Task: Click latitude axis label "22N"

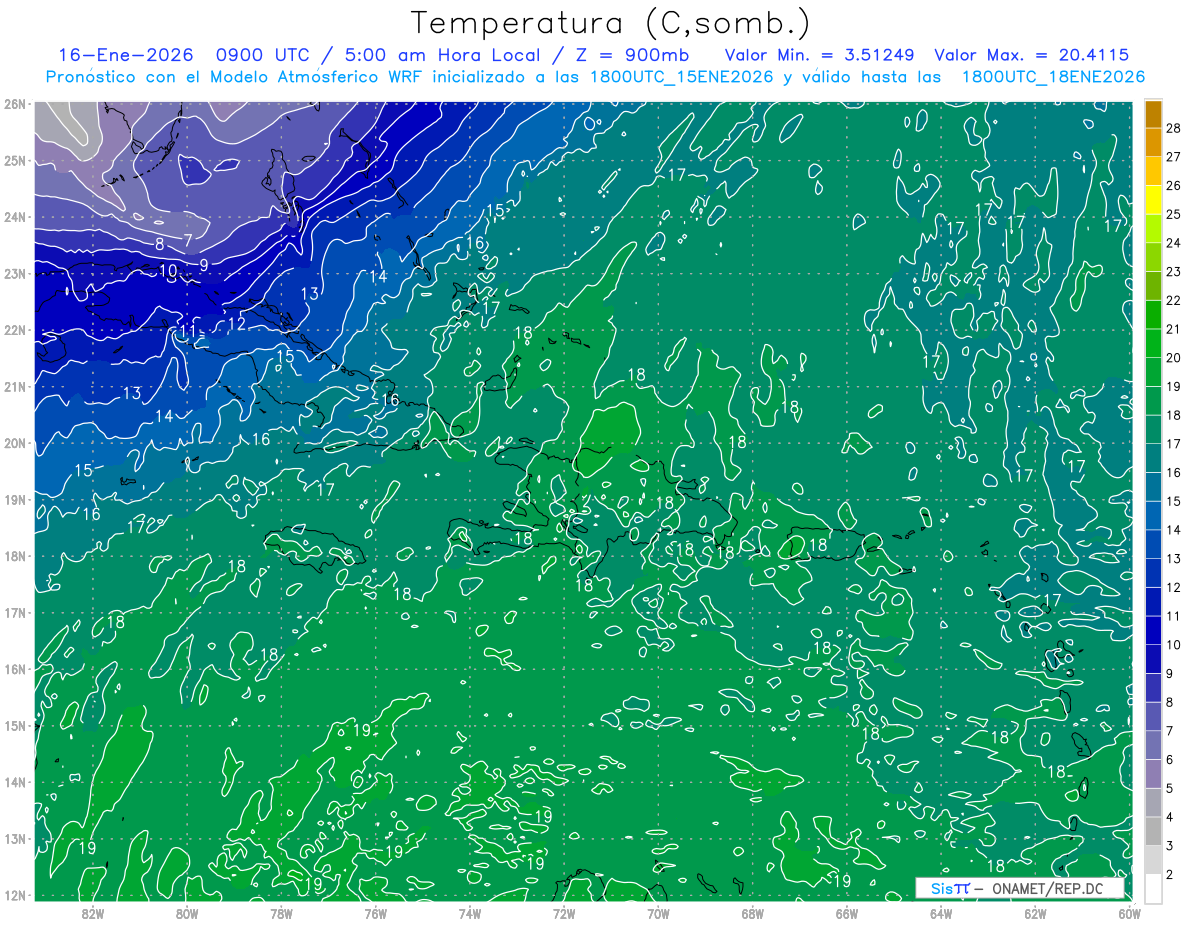Action: pos(14,330)
